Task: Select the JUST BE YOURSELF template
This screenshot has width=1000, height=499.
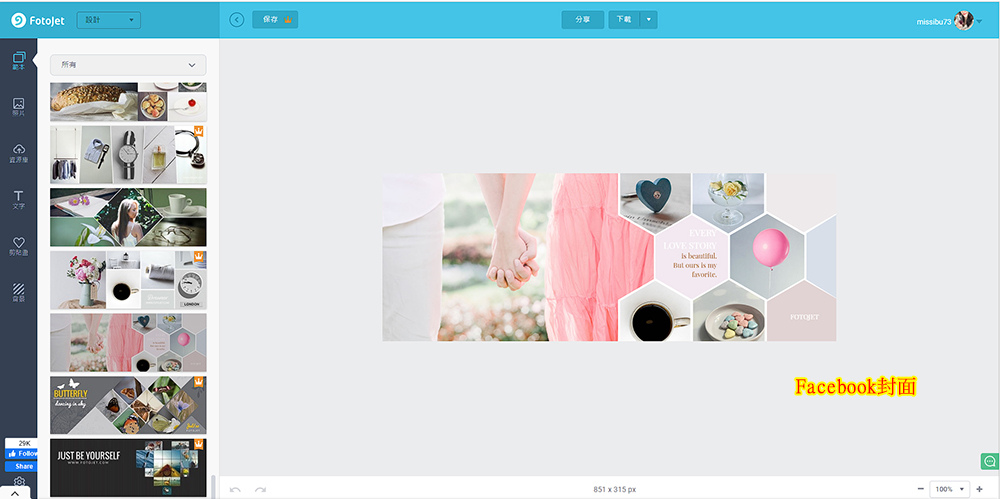Action: (x=128, y=467)
